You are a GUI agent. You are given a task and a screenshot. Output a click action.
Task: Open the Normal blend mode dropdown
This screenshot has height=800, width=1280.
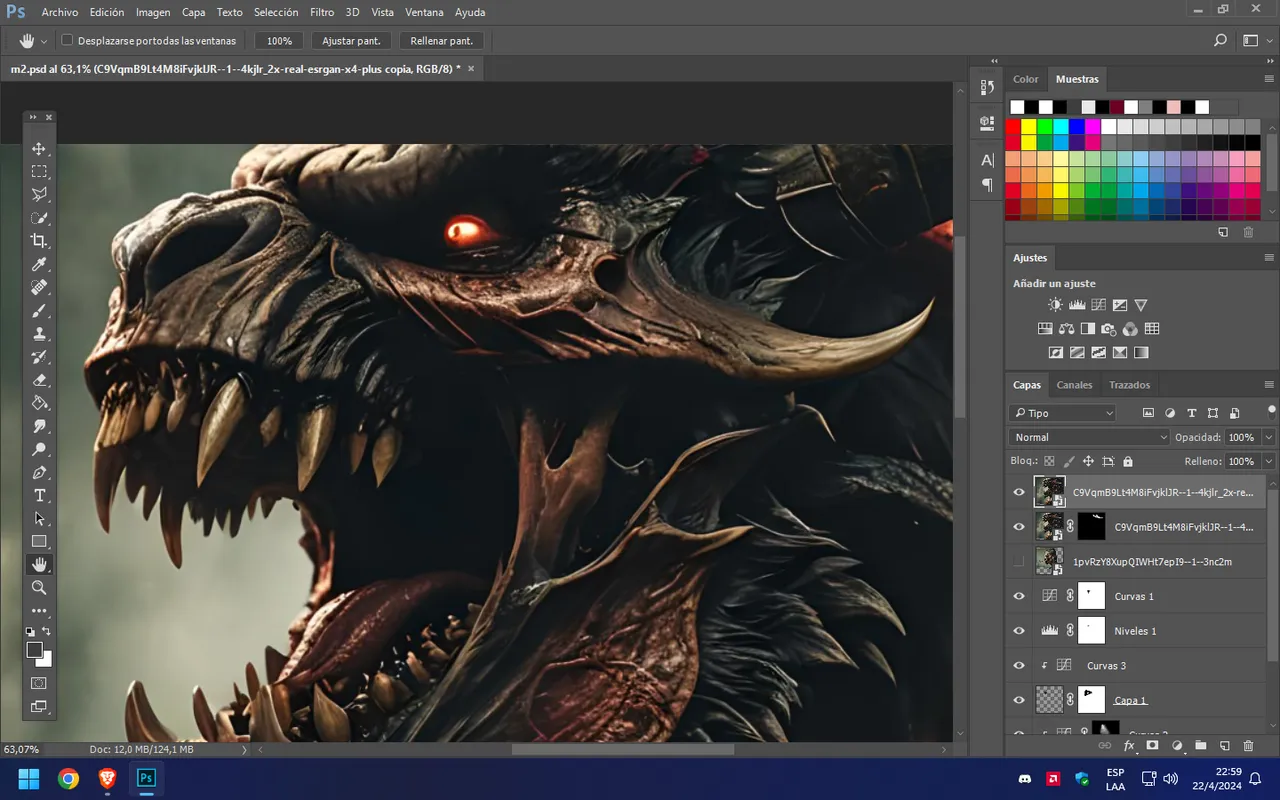click(x=1089, y=437)
